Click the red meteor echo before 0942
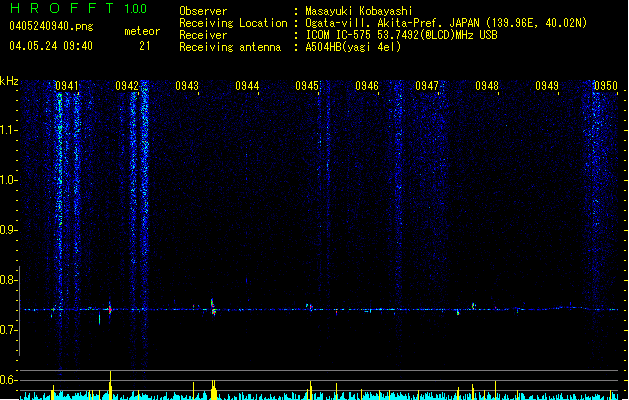Viewport: 629px width, 400px height. click(x=110, y=309)
